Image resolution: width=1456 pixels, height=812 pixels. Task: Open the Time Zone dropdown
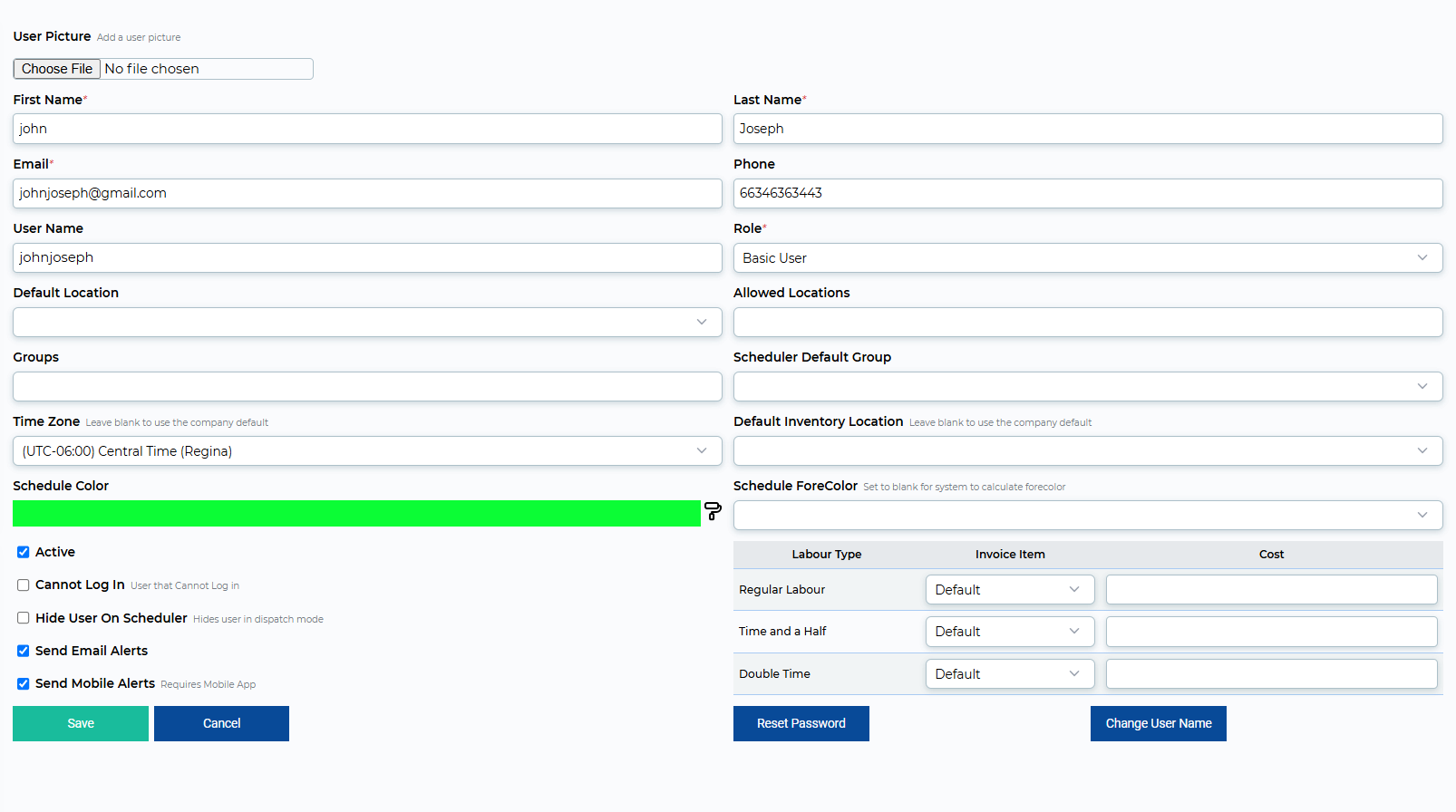click(x=367, y=451)
